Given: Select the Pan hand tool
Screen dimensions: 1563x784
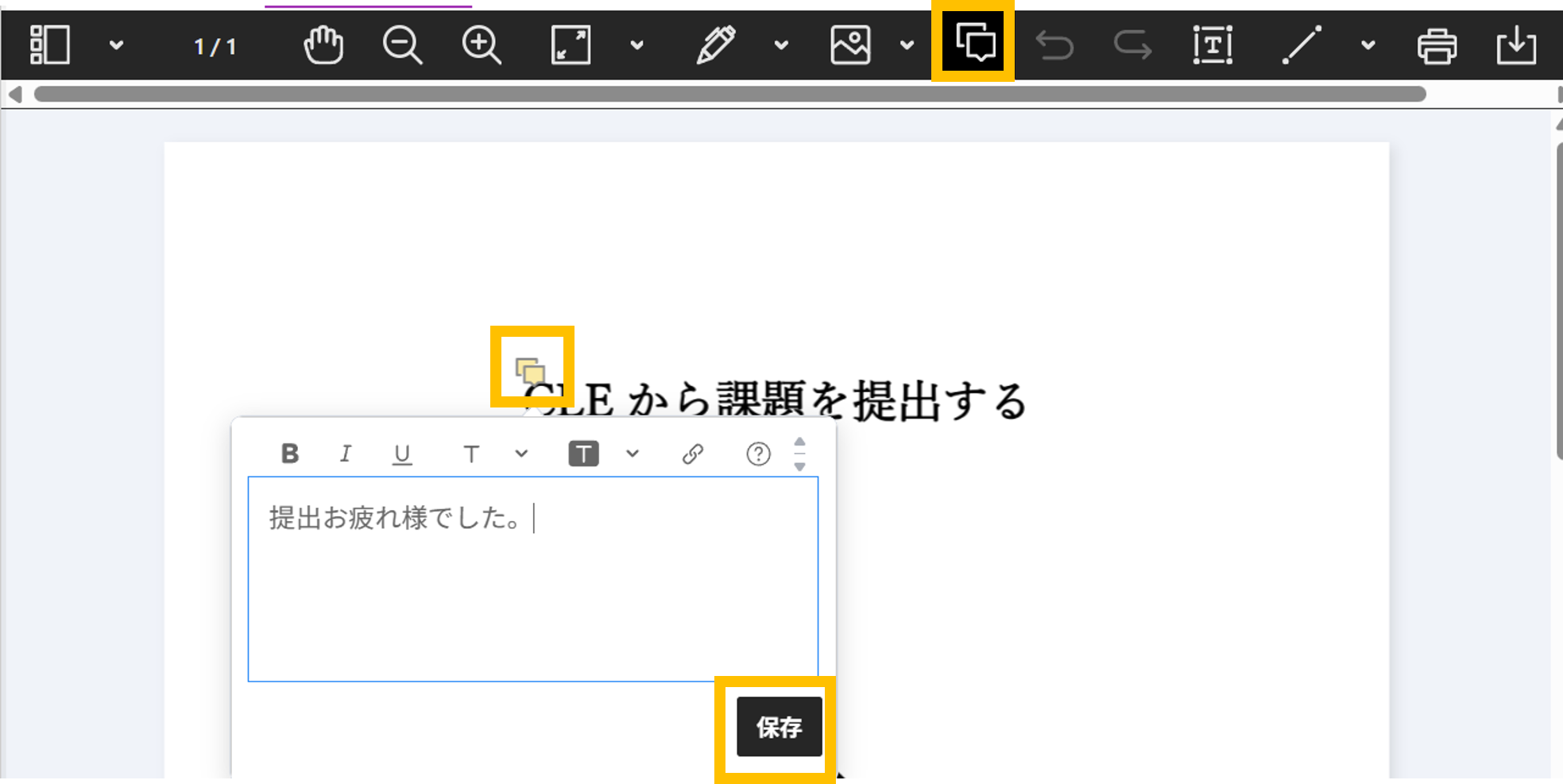Looking at the screenshot, I should click(323, 45).
